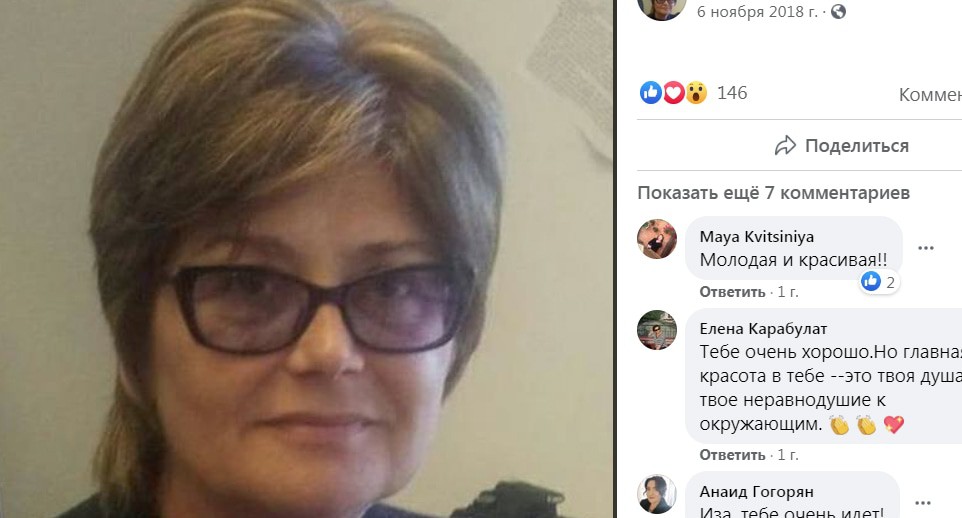This screenshot has width=962, height=518.
Task: Click the public globe privacy icon
Action: click(838, 11)
